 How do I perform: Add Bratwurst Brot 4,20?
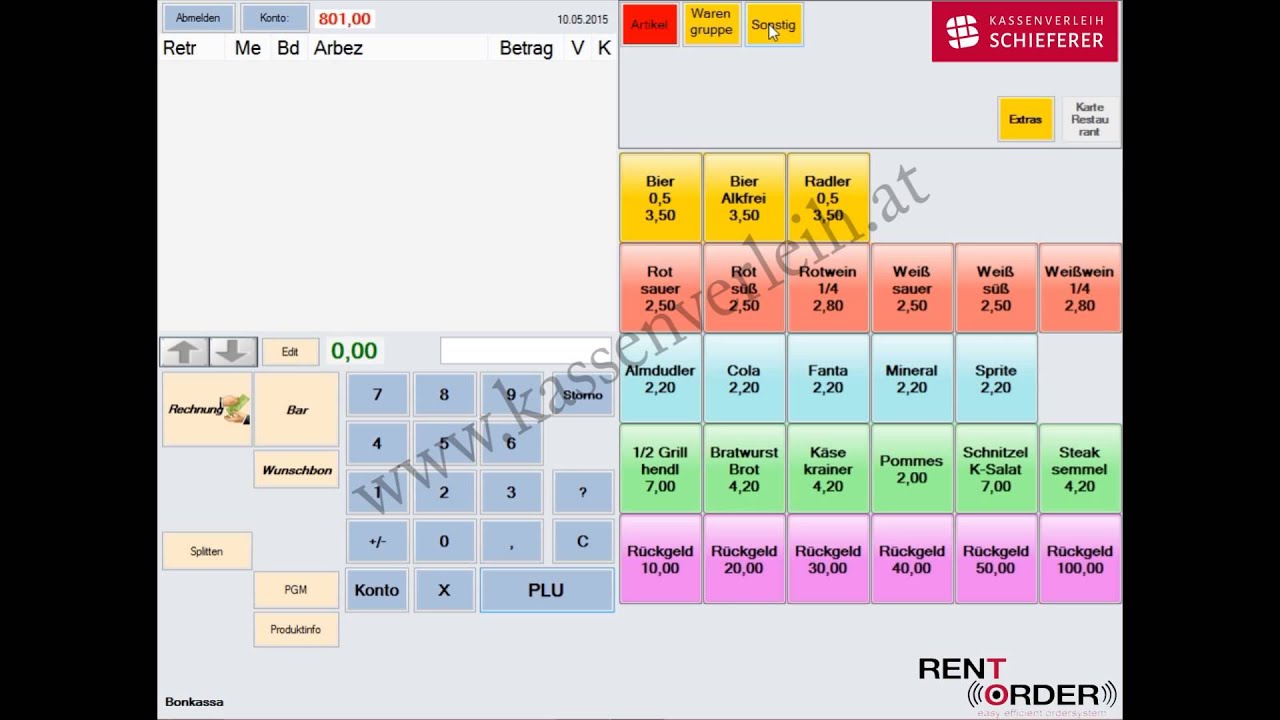(x=744, y=469)
